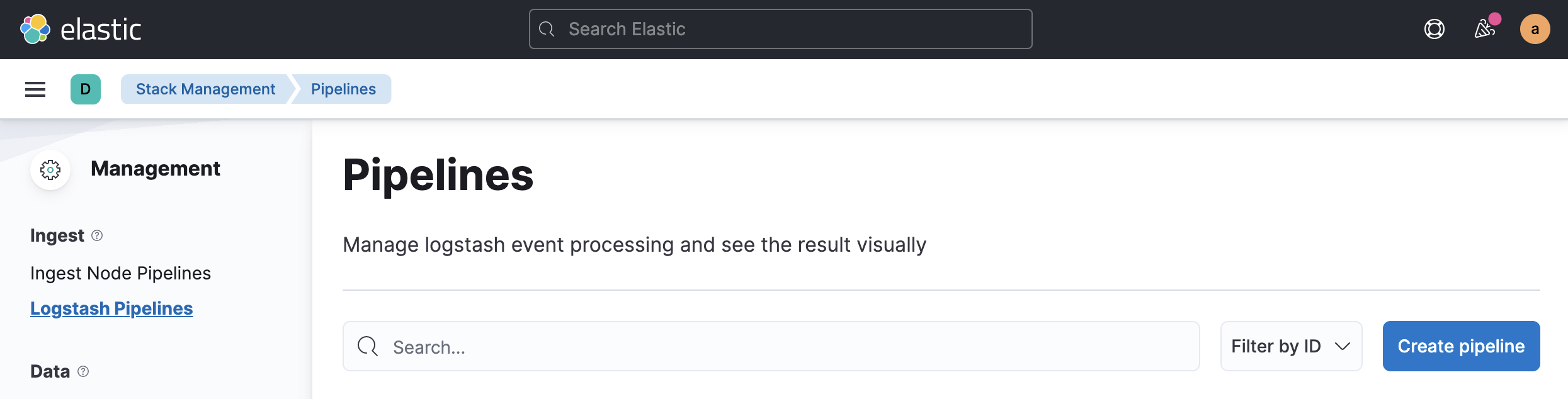Open the space selector 'D' badge

86,89
